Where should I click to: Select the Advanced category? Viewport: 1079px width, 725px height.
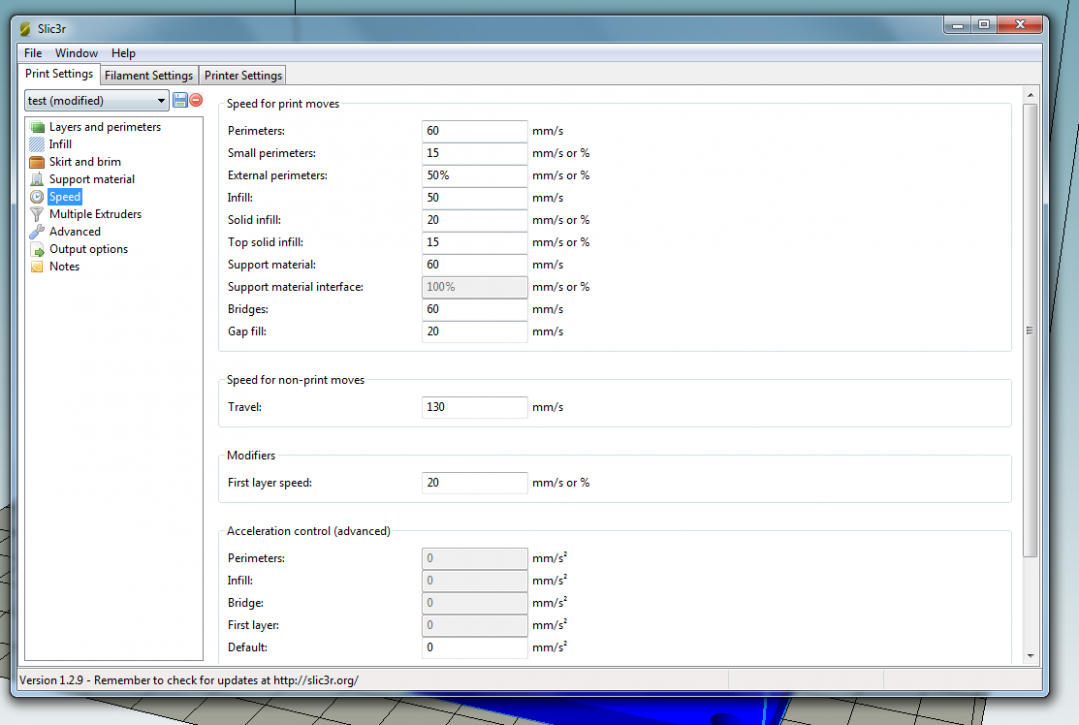[75, 232]
